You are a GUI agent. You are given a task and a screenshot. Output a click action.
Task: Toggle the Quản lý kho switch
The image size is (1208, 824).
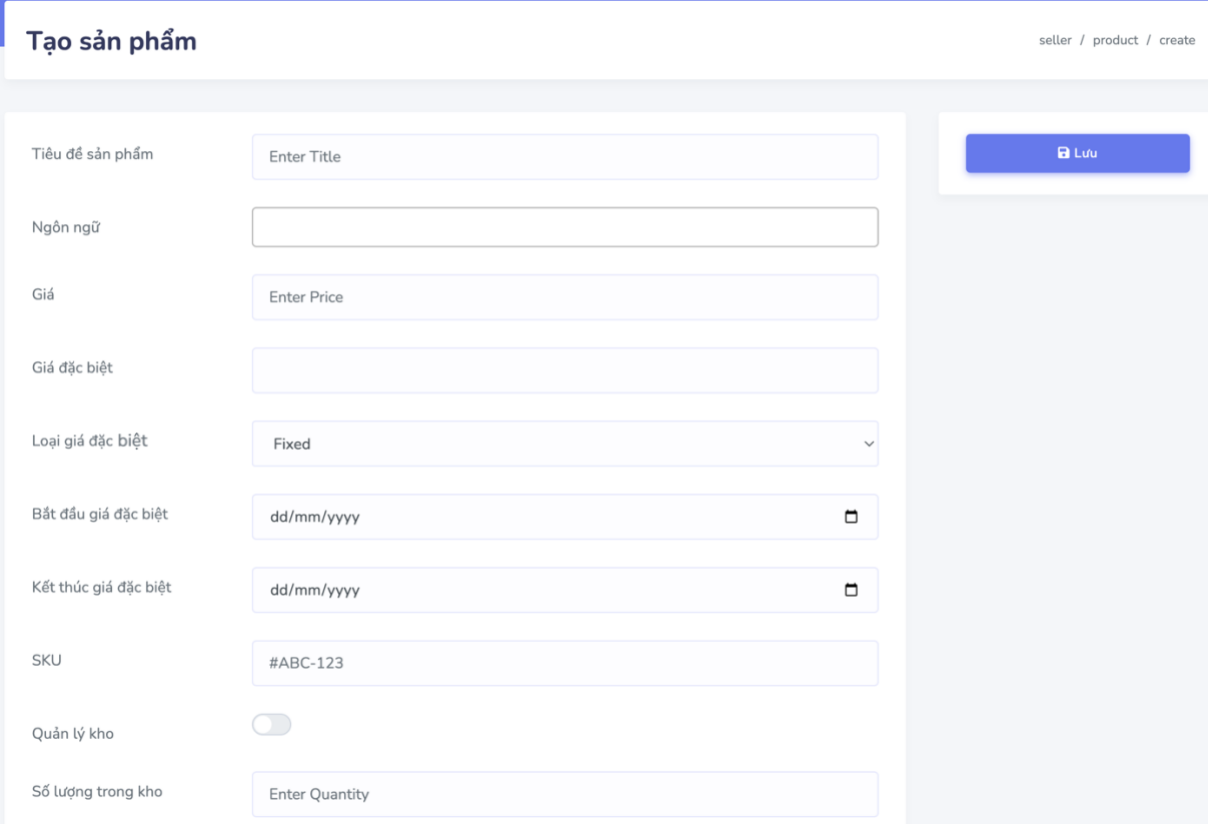click(x=271, y=725)
